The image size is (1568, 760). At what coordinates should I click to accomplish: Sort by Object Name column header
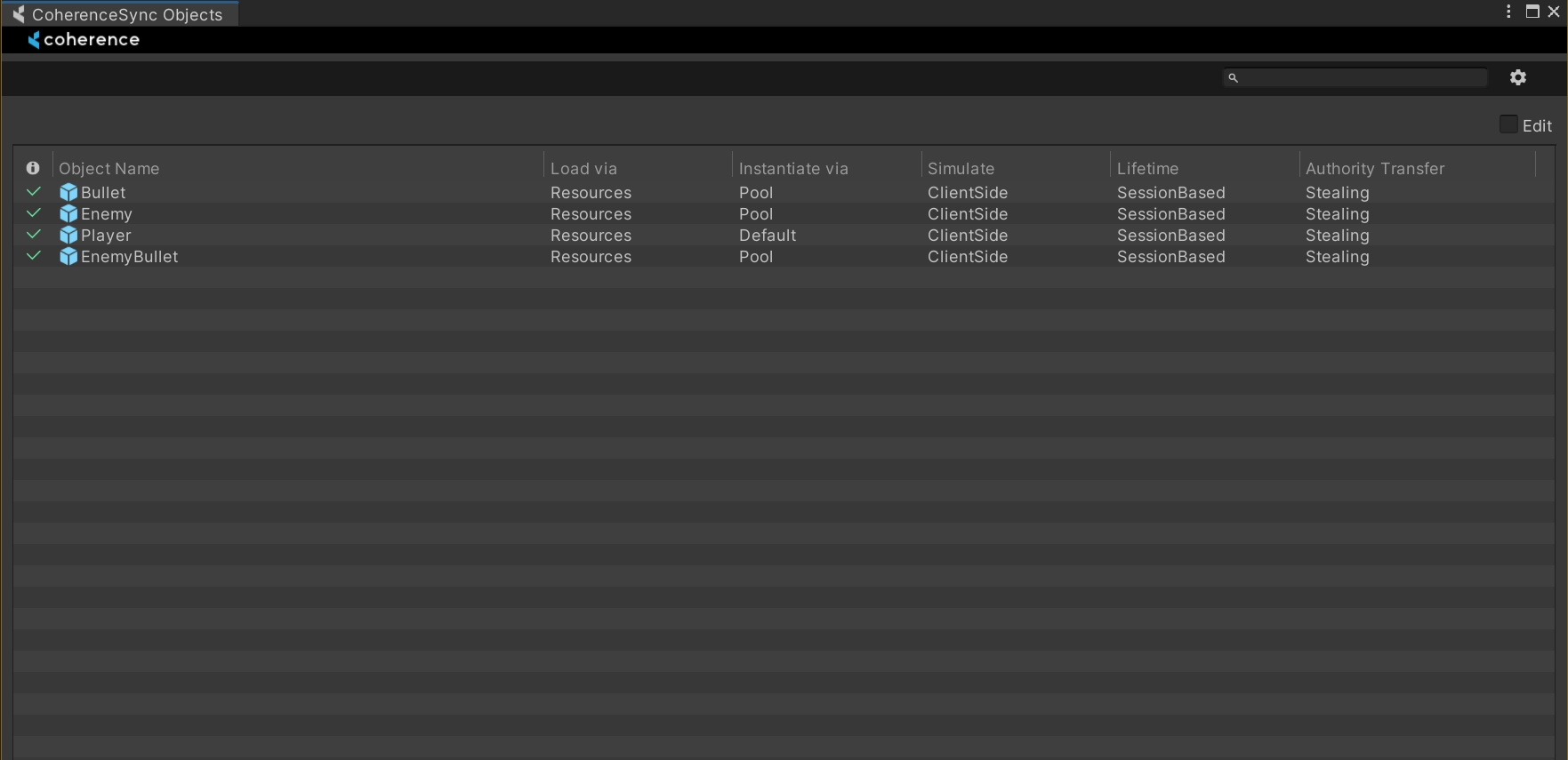coord(109,168)
